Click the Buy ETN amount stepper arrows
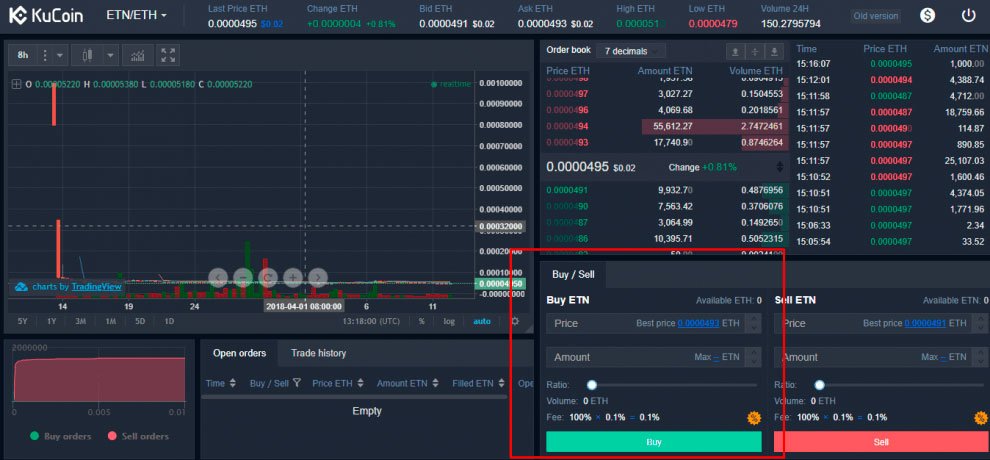Viewport: 990px width, 460px height. pos(753,357)
